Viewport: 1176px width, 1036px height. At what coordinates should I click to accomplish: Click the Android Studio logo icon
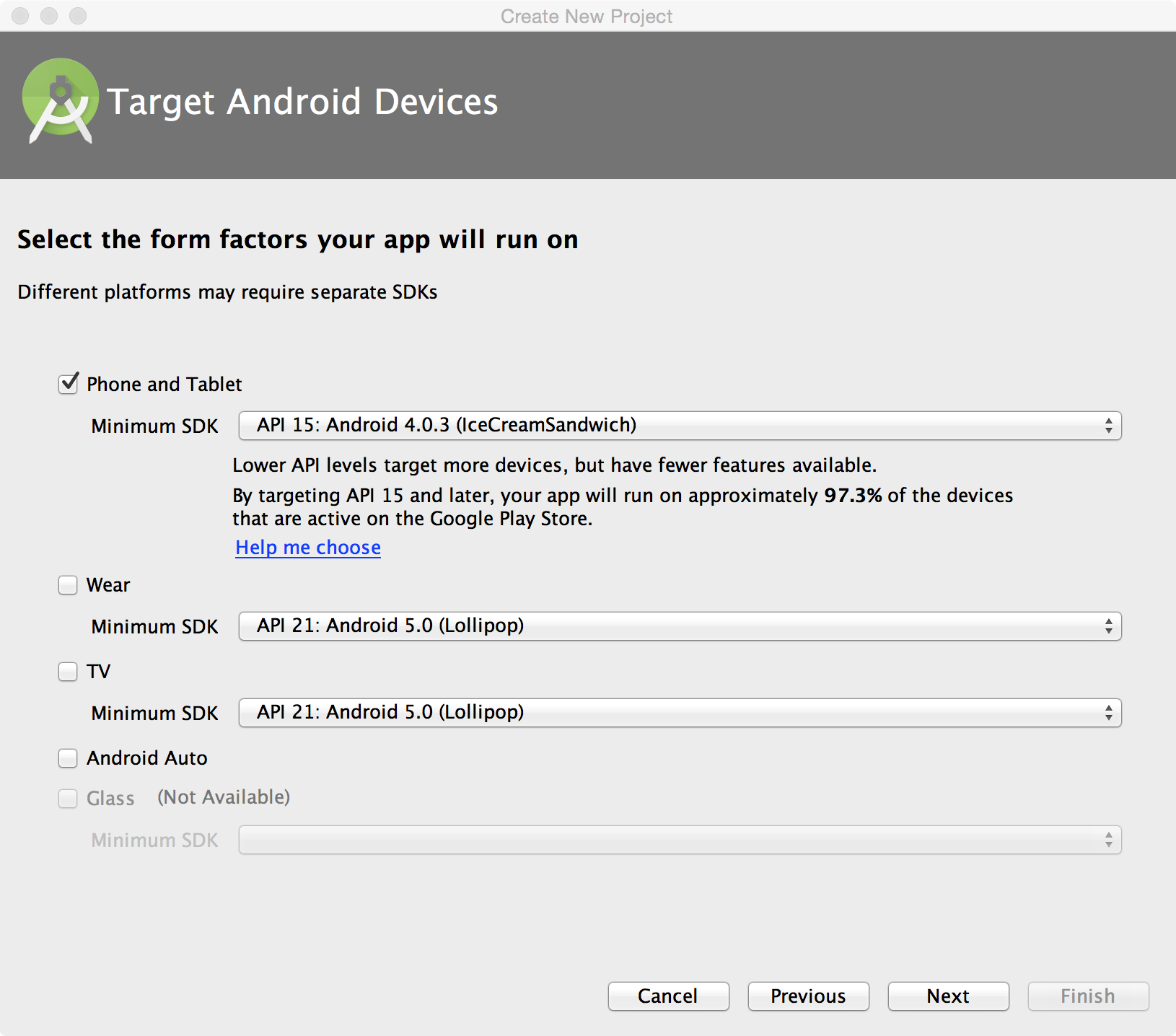pos(61,101)
